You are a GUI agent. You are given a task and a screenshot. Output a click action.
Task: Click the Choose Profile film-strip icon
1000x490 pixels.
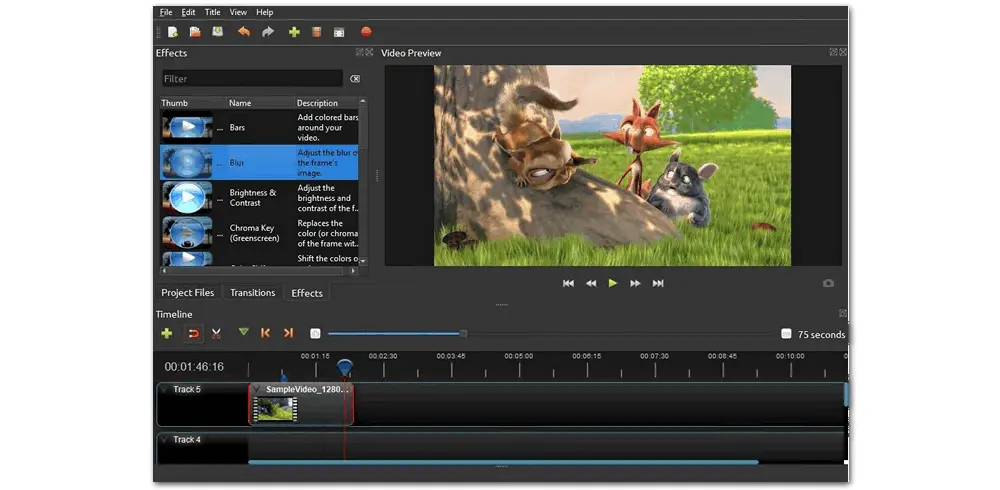point(316,32)
